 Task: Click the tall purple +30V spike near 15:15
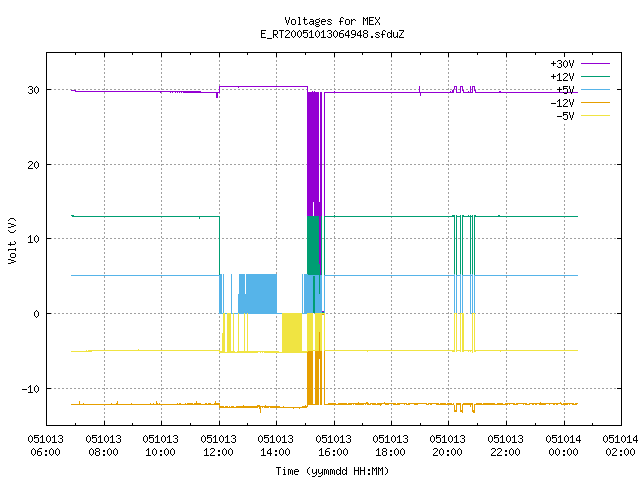click(313, 153)
